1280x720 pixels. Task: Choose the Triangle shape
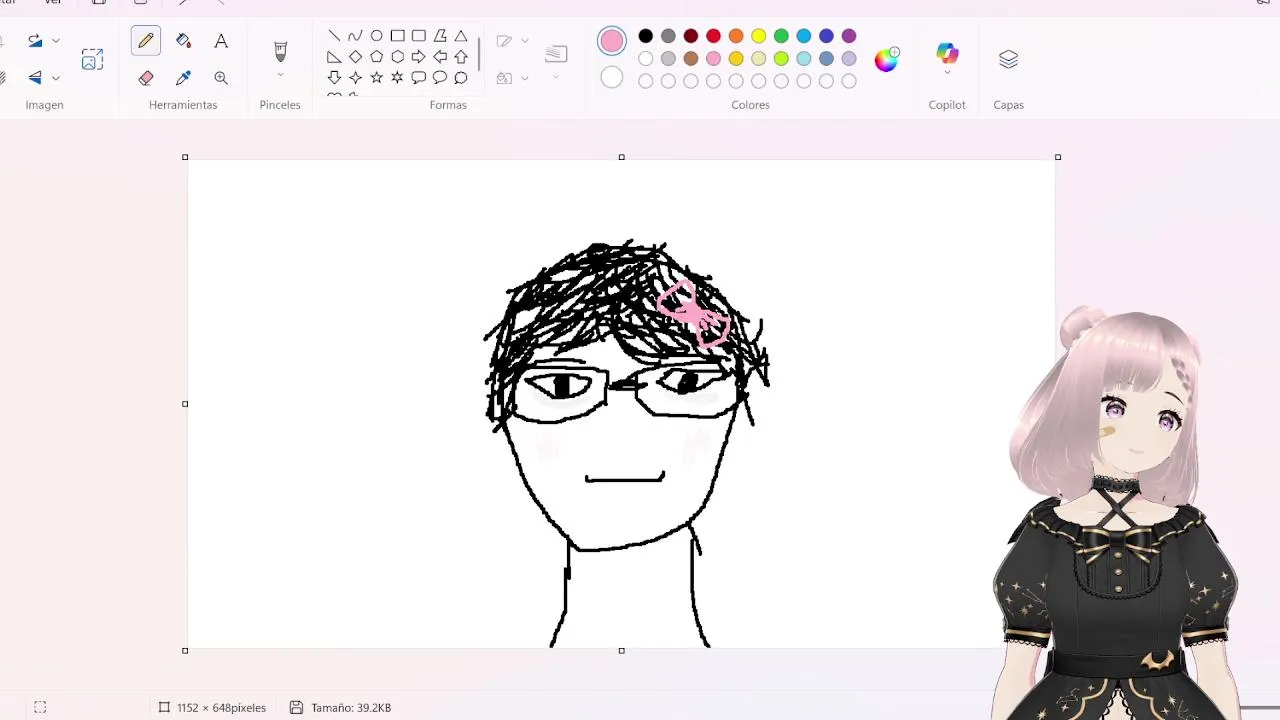[461, 36]
